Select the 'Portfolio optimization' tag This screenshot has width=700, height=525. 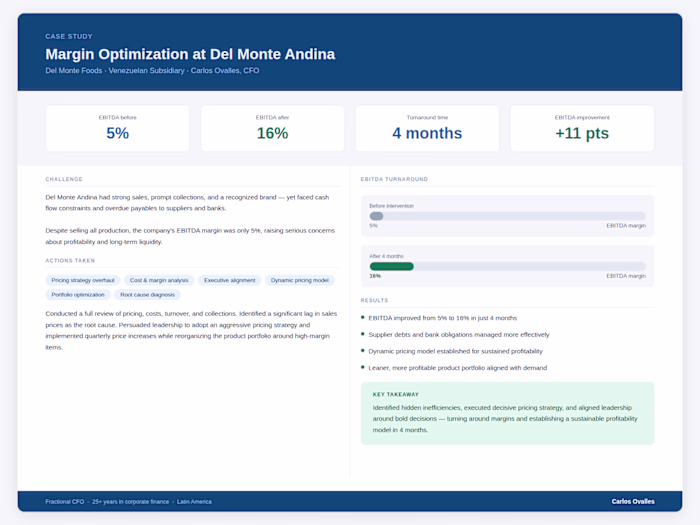click(78, 295)
